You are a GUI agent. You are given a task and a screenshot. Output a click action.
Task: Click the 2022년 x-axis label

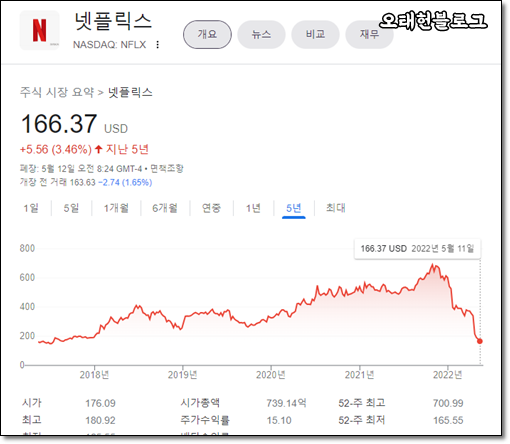pyautogui.click(x=448, y=375)
